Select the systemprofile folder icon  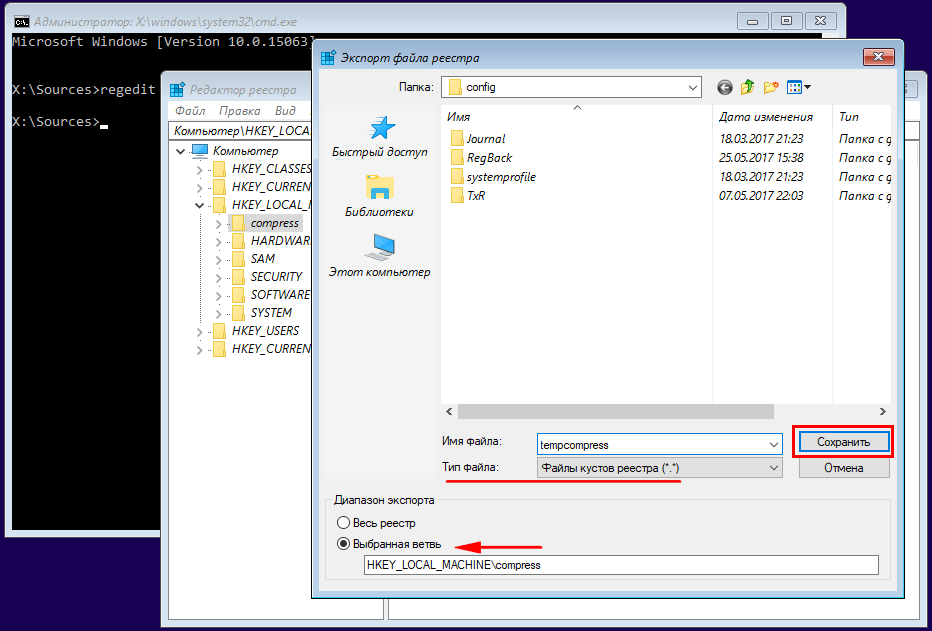(x=456, y=176)
